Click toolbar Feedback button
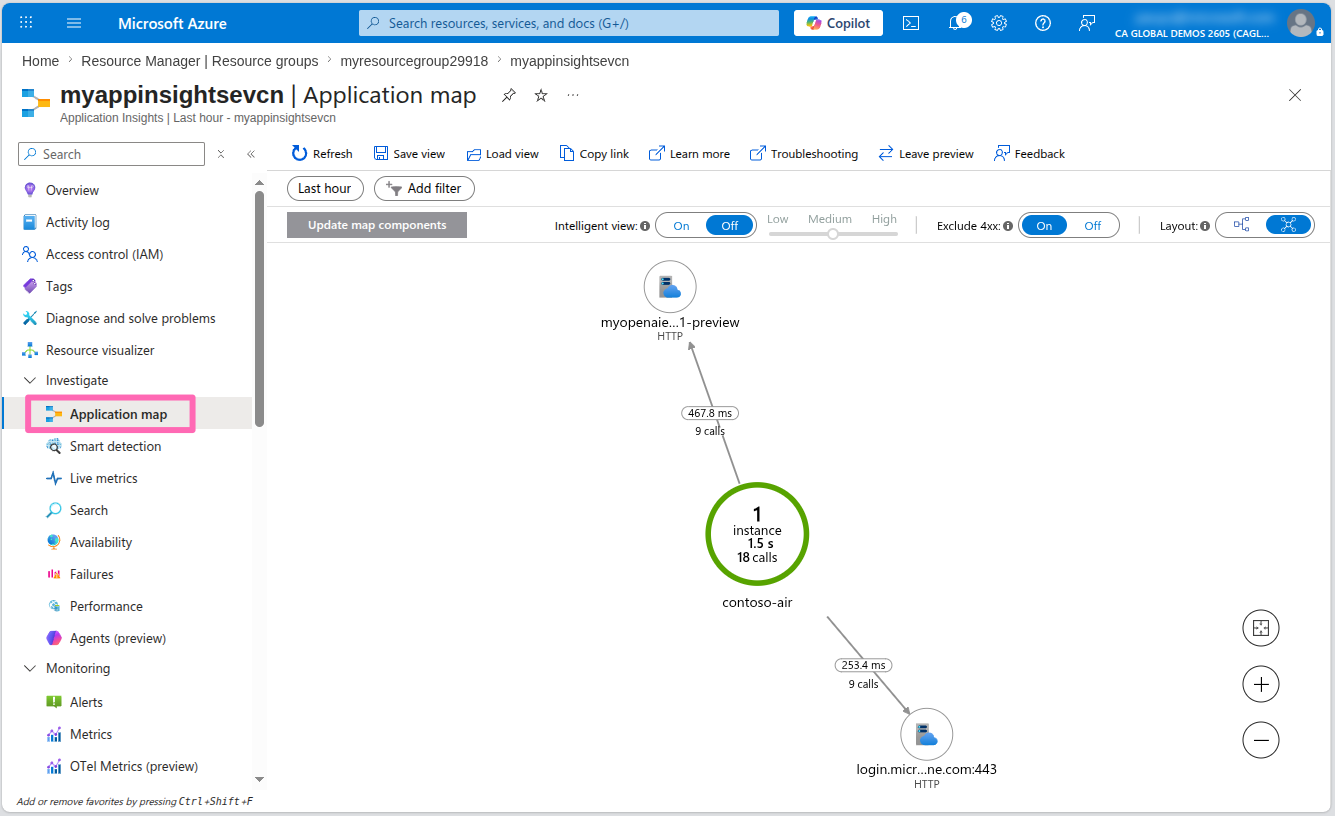Image resolution: width=1335 pixels, height=816 pixels. (x=1029, y=153)
